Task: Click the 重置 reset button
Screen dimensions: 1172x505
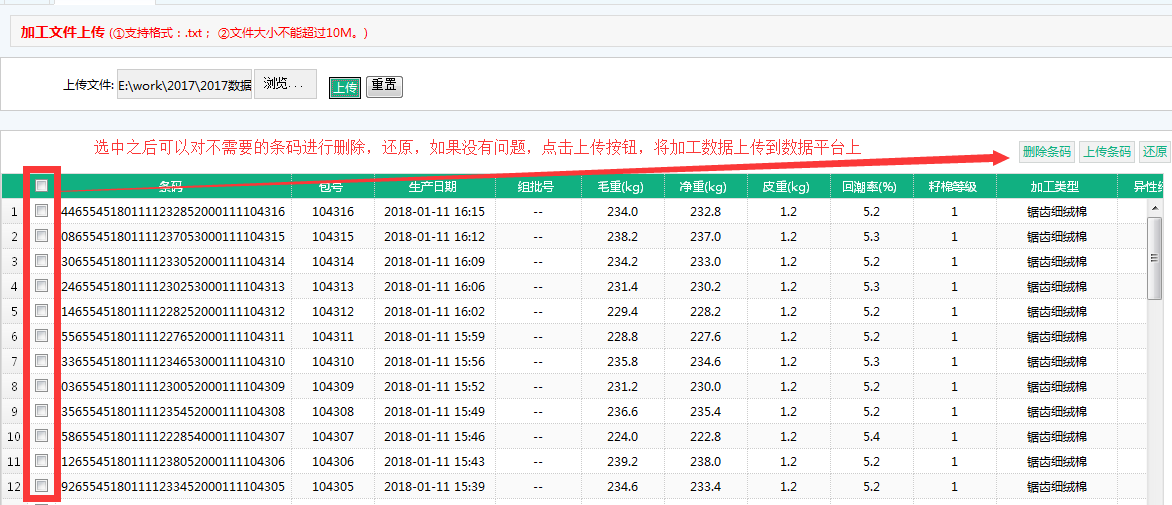Action: point(384,87)
